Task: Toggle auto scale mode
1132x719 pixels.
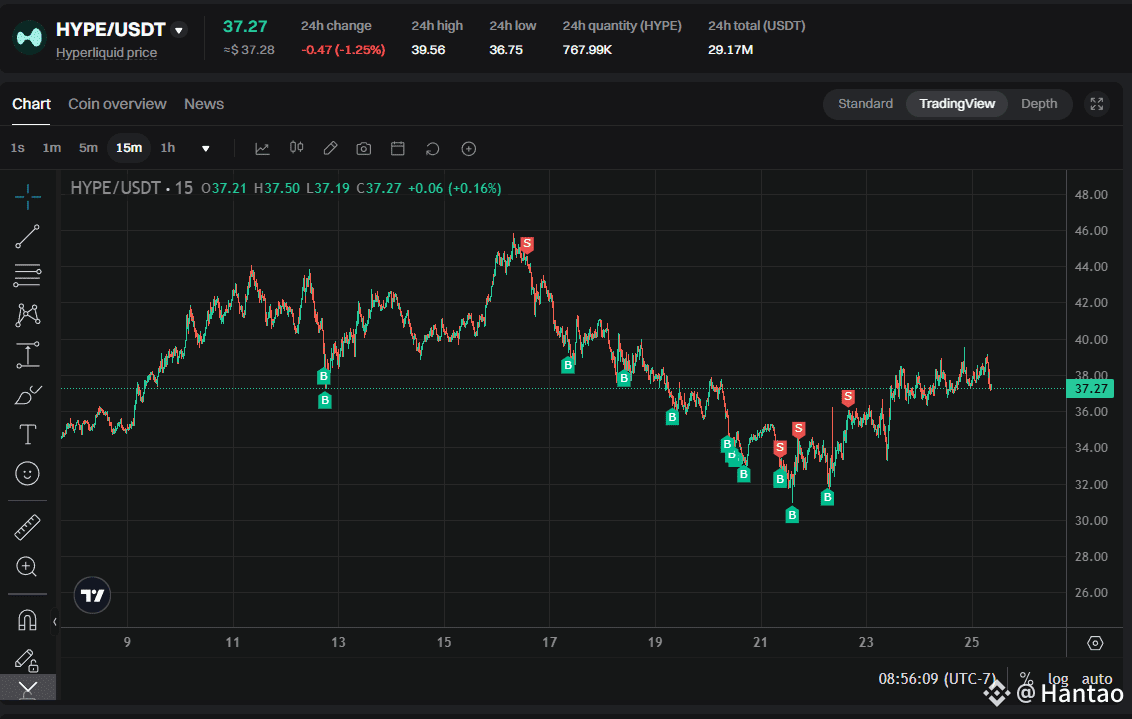Action: click(1097, 679)
